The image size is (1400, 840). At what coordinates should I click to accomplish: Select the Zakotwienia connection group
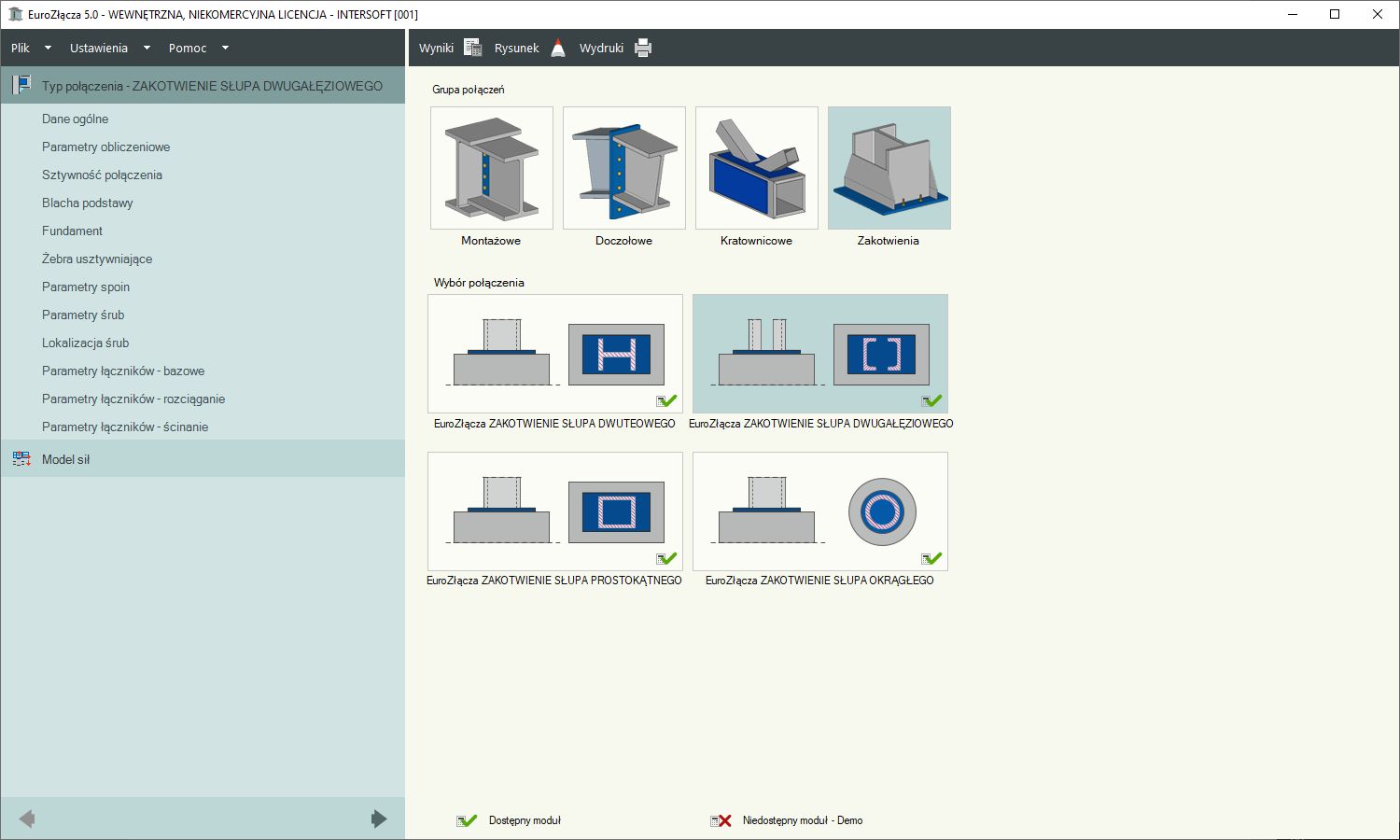(x=889, y=168)
